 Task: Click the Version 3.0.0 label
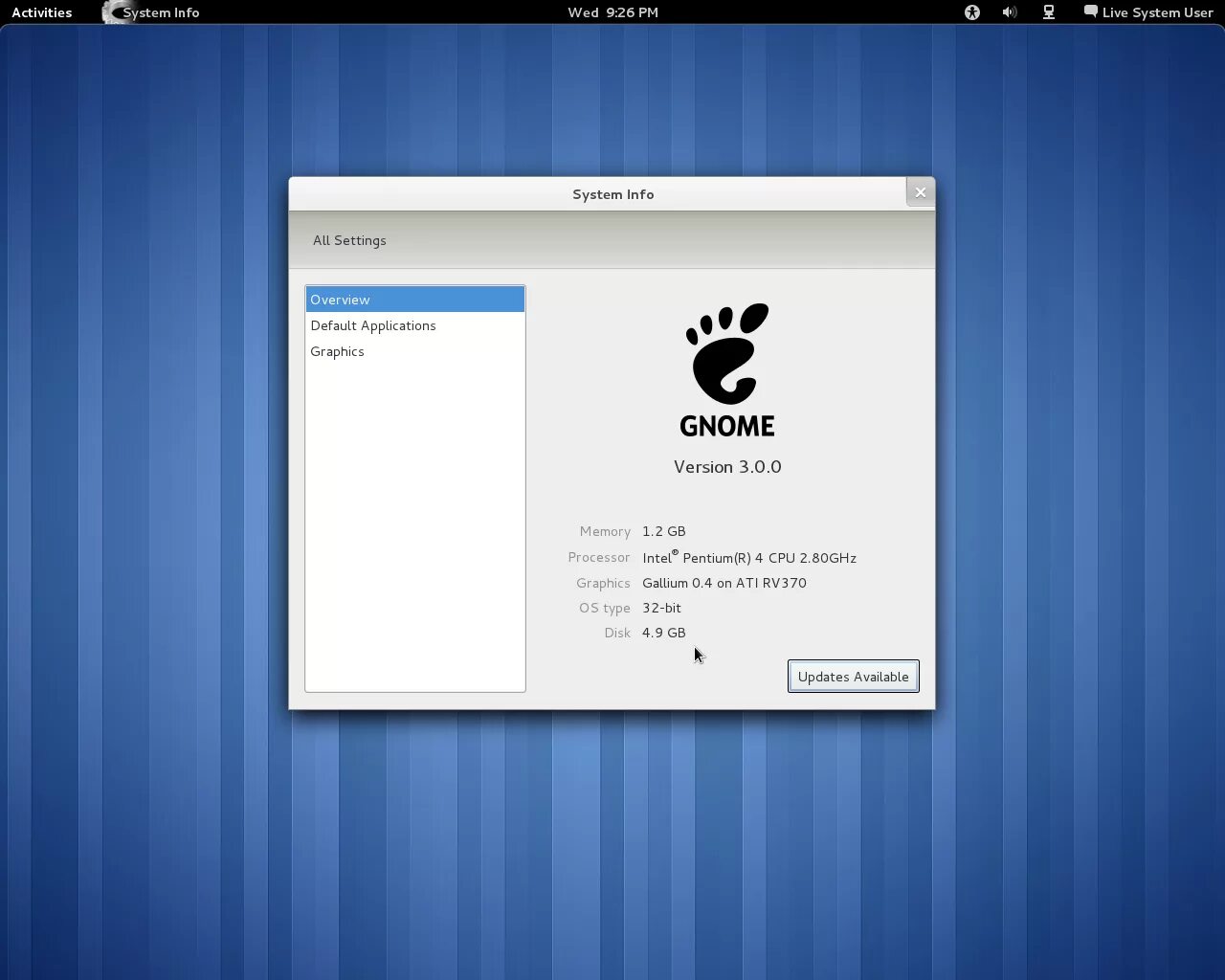727,467
